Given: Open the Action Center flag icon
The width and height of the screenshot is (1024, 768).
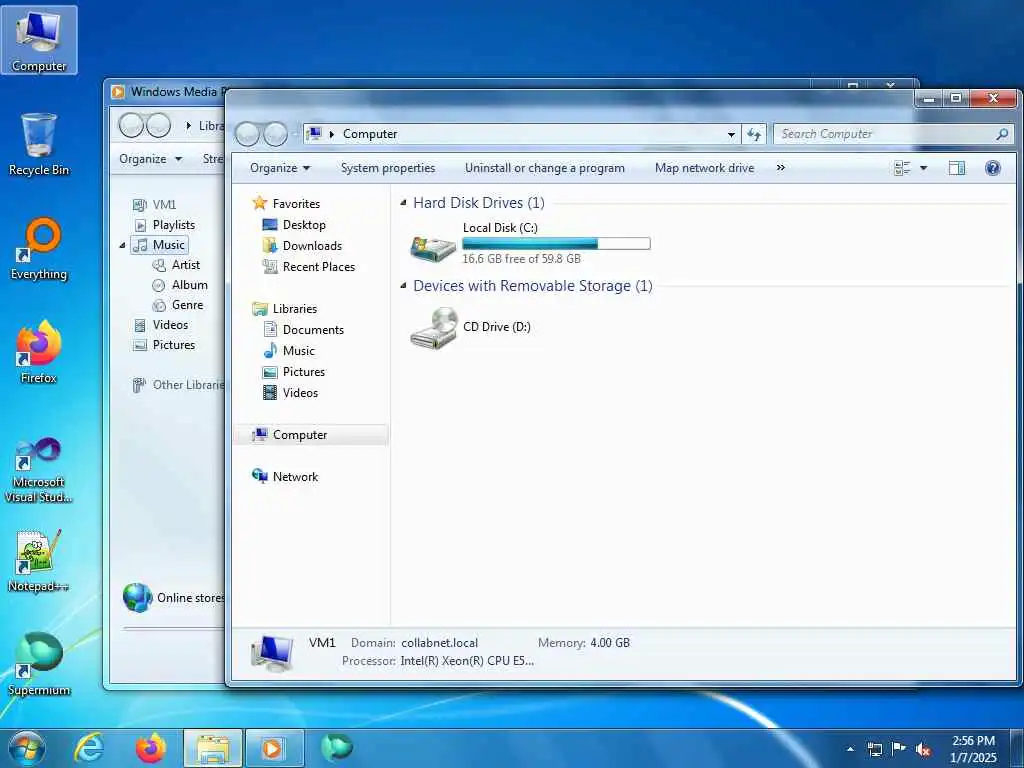Looking at the screenshot, I should [899, 749].
